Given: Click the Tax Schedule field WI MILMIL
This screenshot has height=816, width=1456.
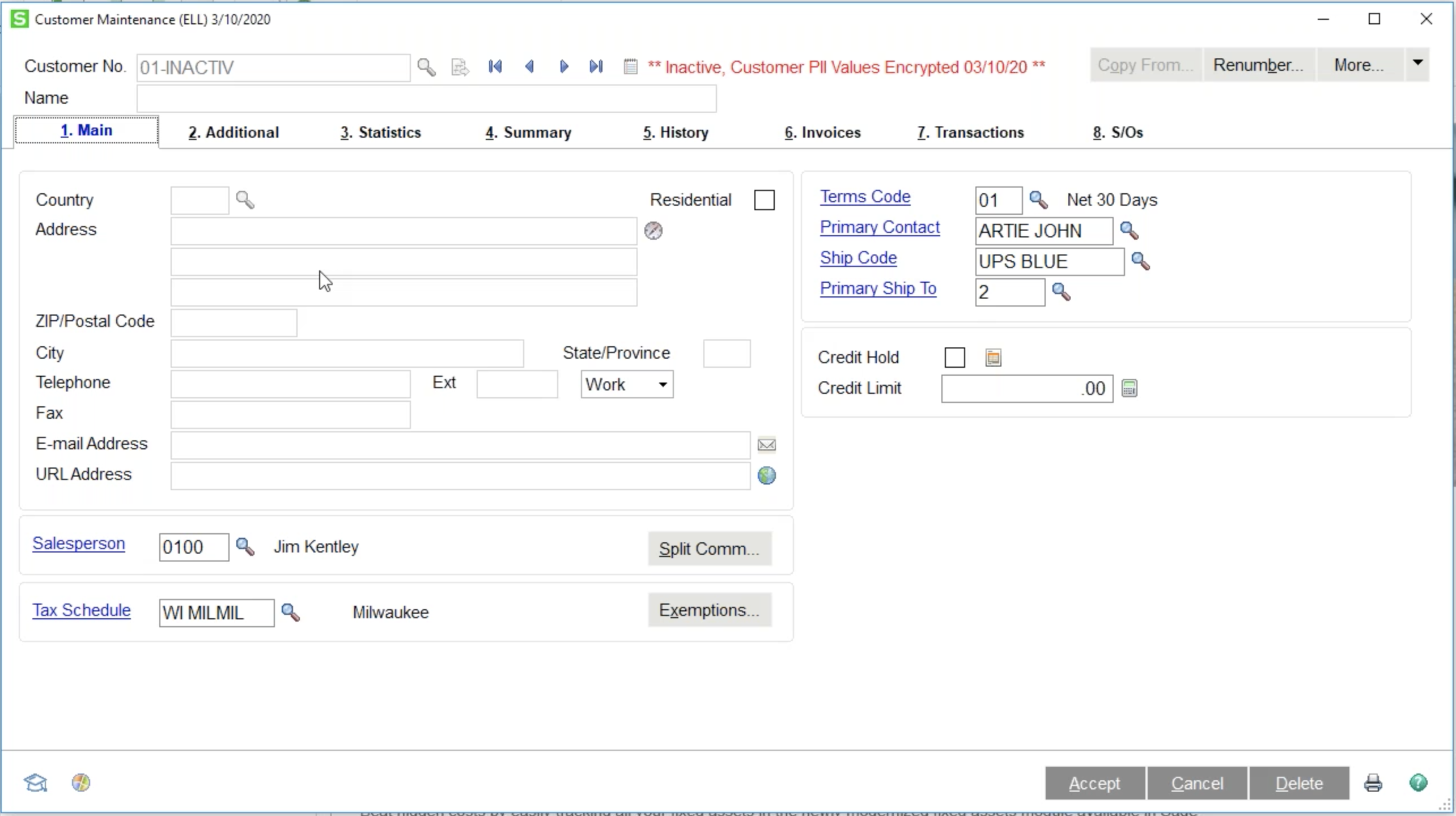Looking at the screenshot, I should tap(217, 613).
